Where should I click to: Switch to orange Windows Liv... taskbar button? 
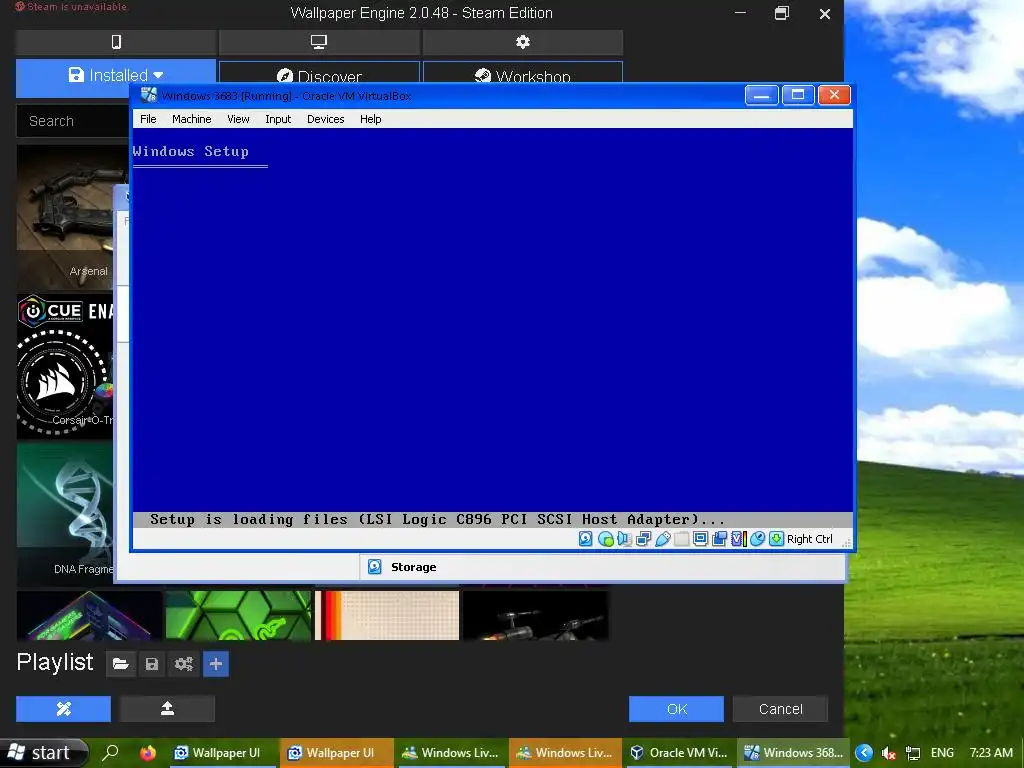coord(565,752)
